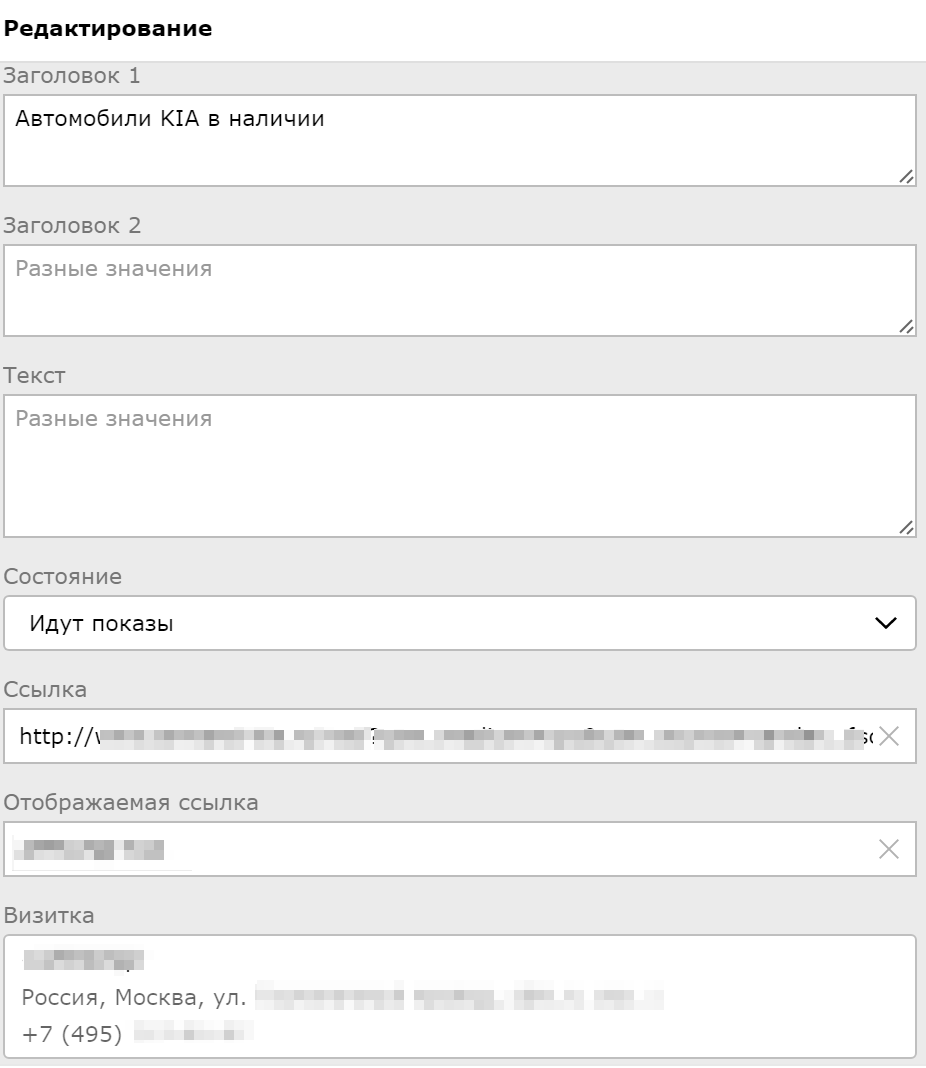Click the Москва address line in Визитка
926x1068 pixels.
(135, 997)
